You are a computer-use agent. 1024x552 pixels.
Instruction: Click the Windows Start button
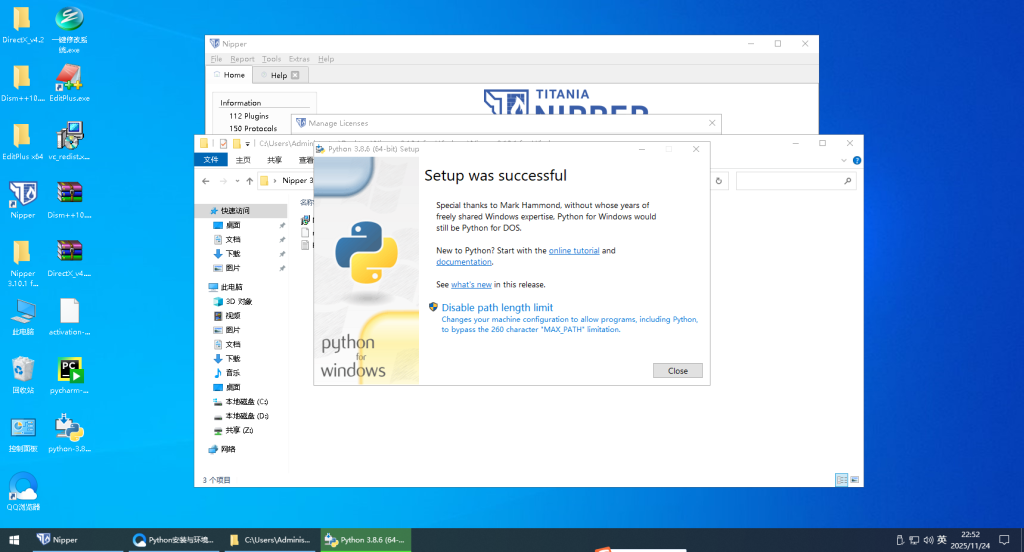(x=15, y=540)
